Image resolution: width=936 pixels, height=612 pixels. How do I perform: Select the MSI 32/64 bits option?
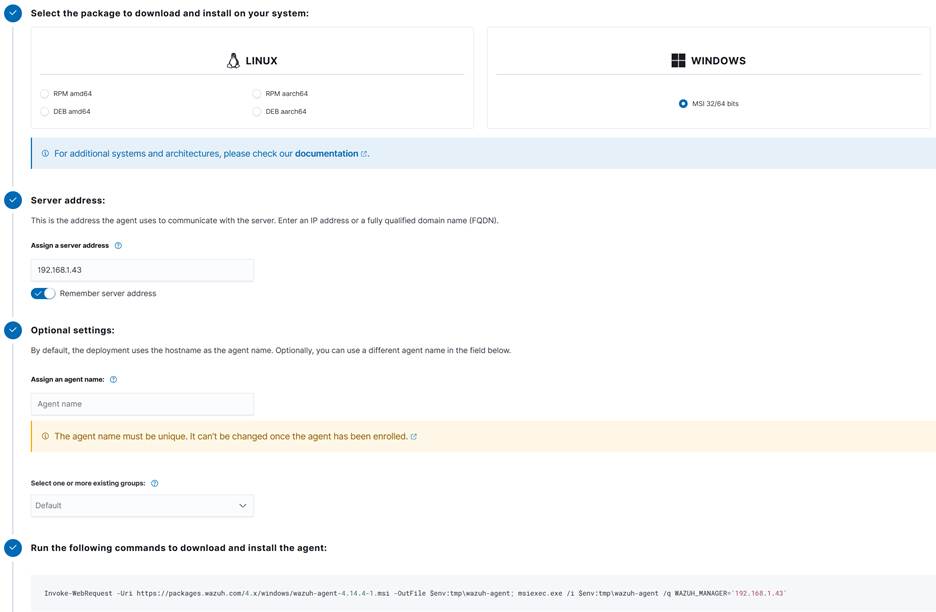click(683, 104)
